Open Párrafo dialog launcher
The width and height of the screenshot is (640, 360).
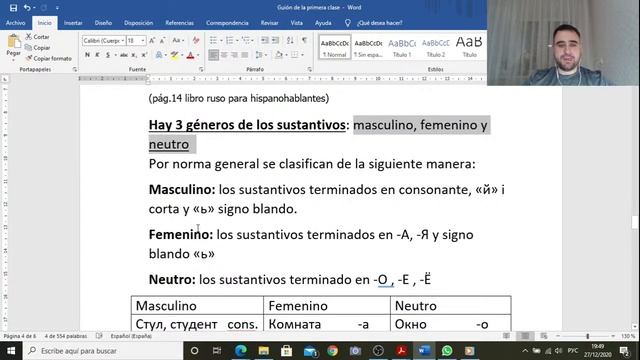coord(310,69)
